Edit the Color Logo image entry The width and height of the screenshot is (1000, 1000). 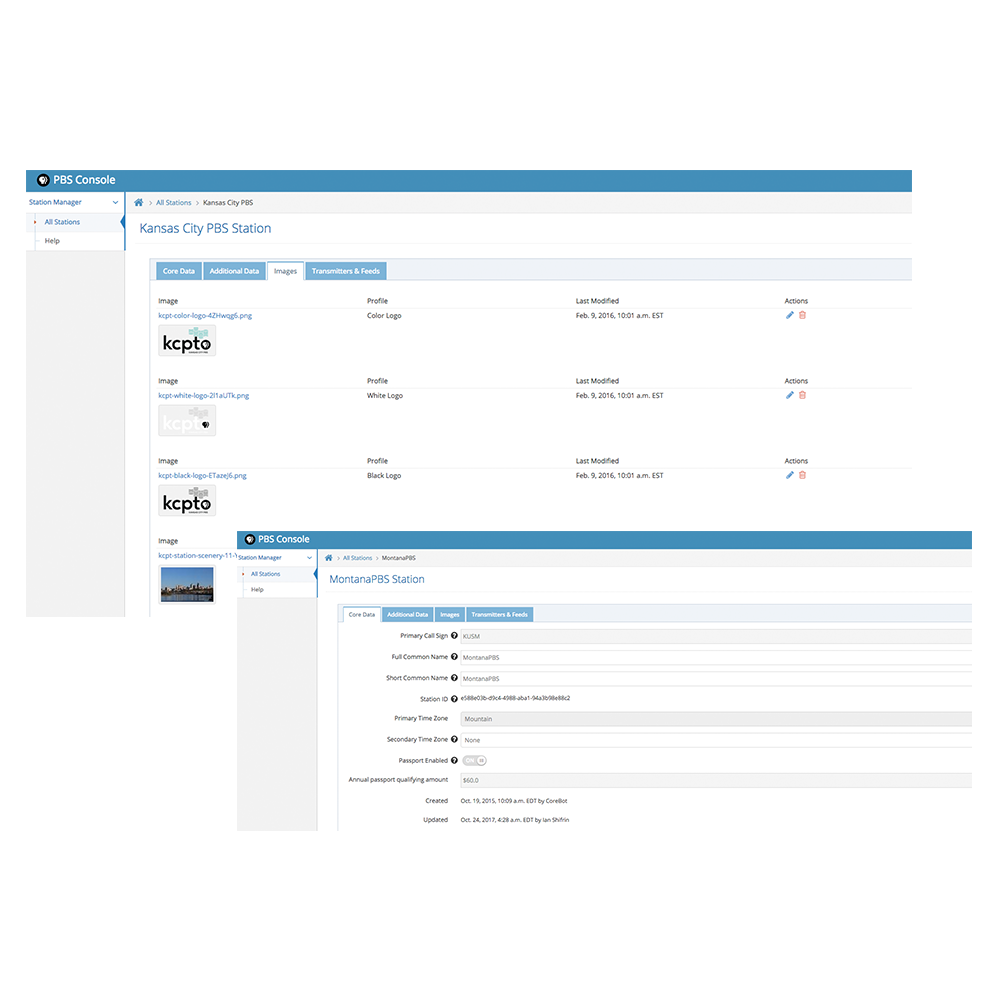790,315
